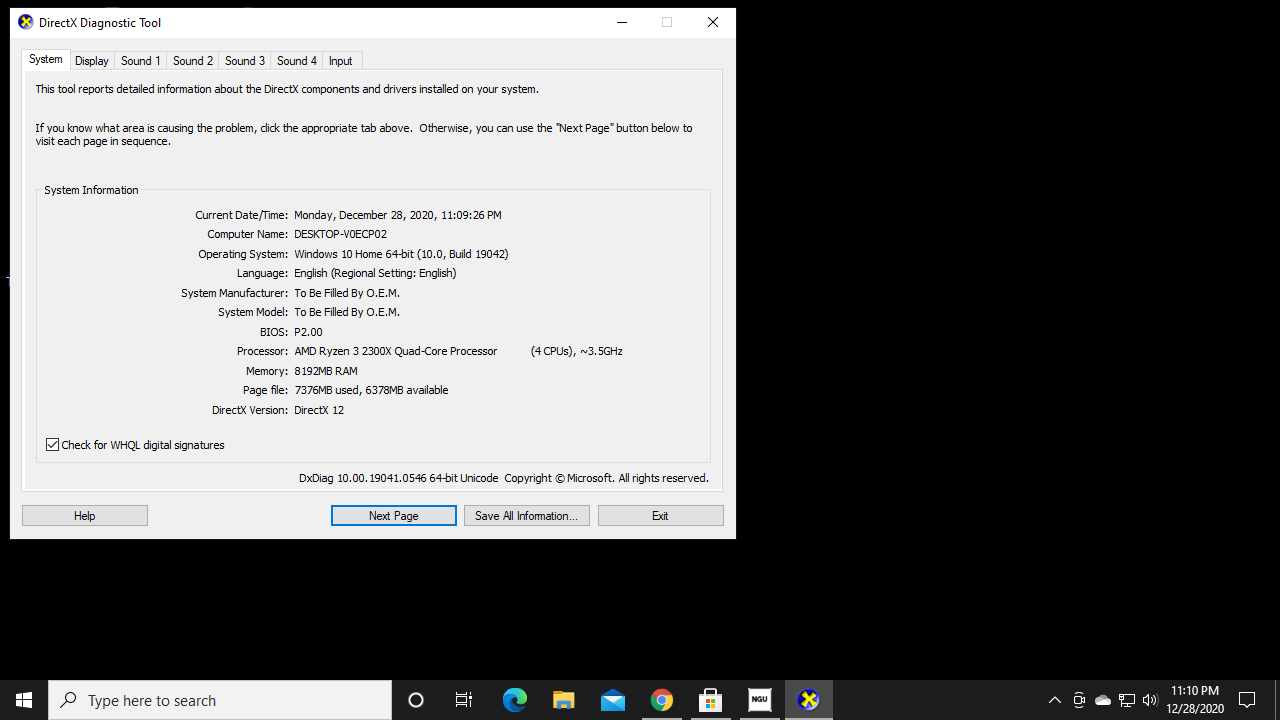Click computer name DESKTOP-V0ECP02 text
This screenshot has height=720, width=1280.
coord(340,234)
